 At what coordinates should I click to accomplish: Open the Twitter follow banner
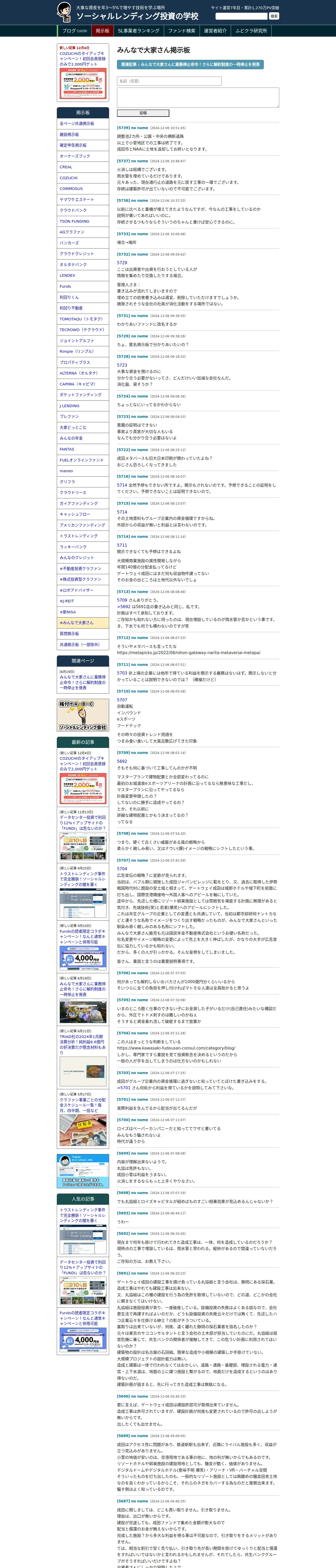[83, 1171]
